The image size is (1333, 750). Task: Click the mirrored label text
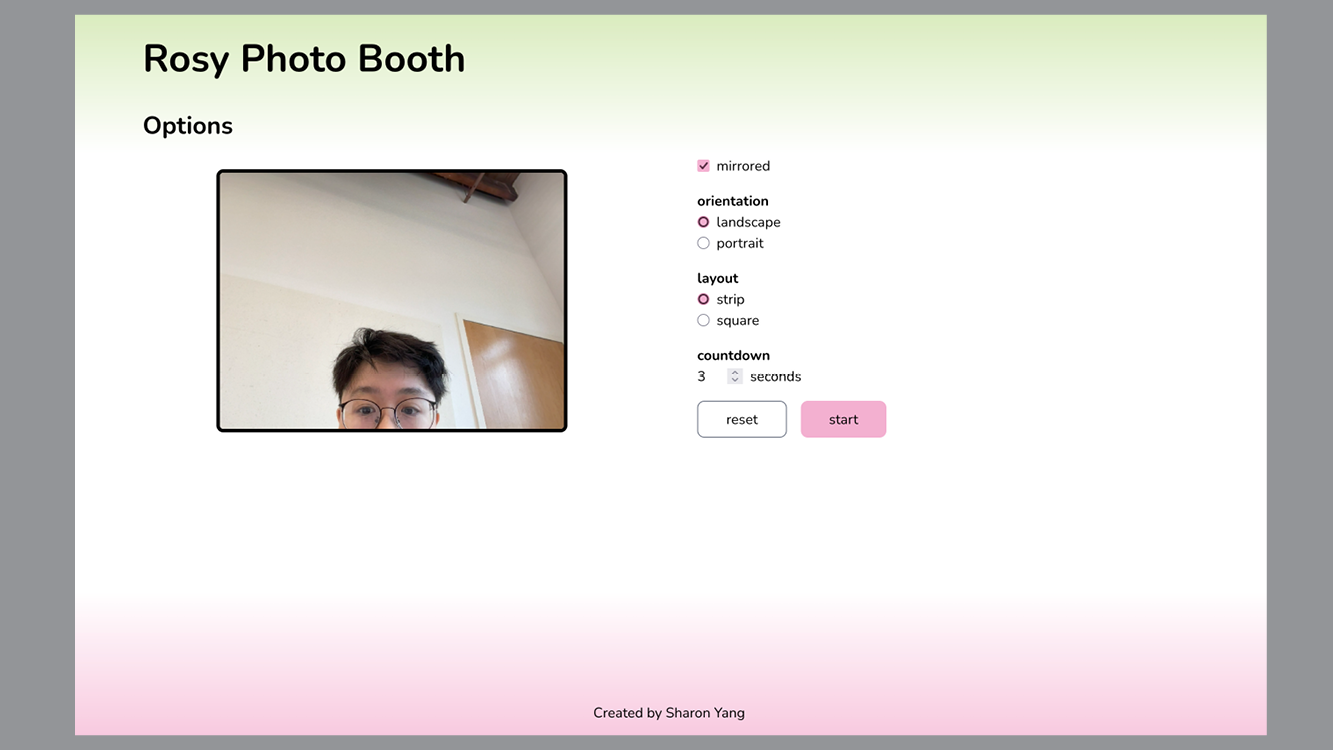tap(743, 165)
